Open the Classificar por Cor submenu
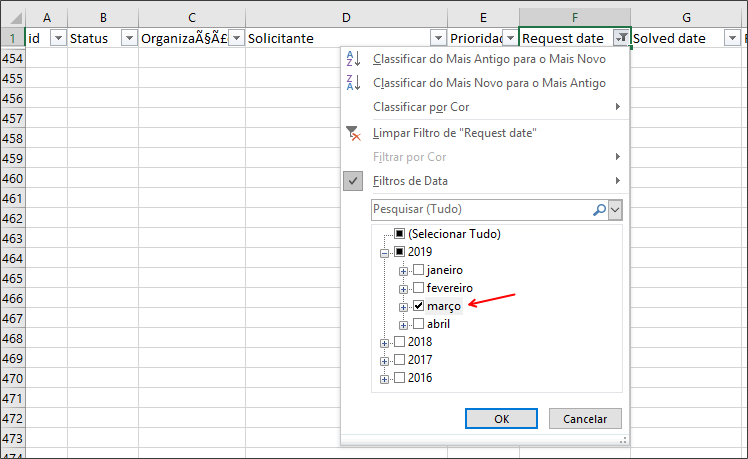Screen dimensions: 748x459 point(485,107)
